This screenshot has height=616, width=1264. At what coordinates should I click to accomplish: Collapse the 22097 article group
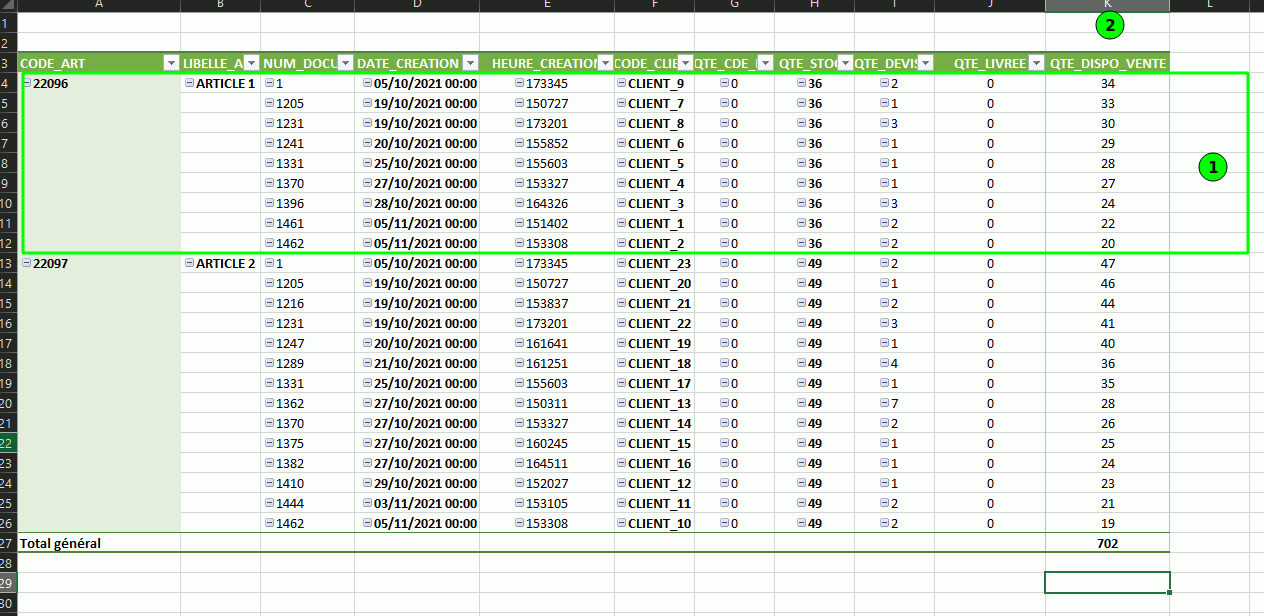27,264
